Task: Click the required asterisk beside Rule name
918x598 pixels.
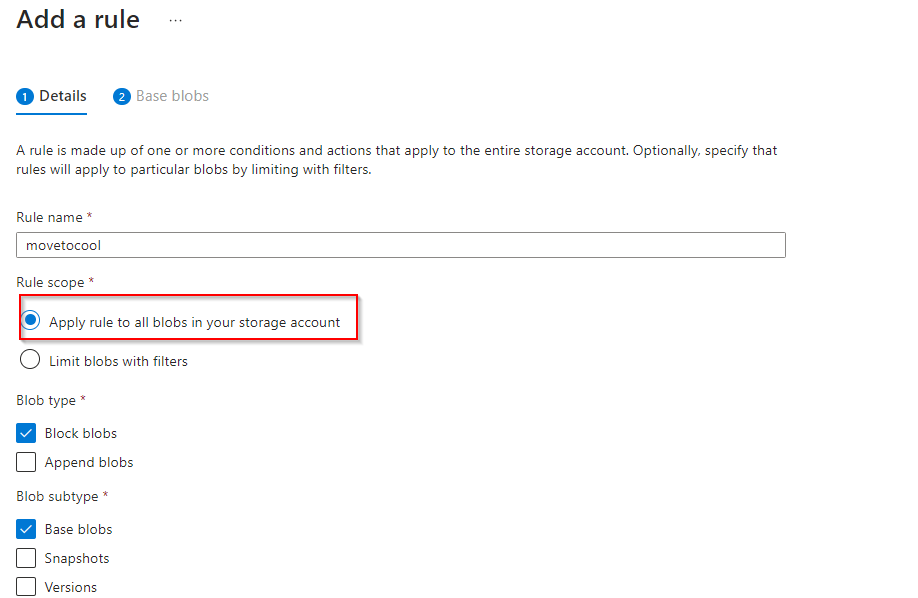Action: [x=90, y=217]
